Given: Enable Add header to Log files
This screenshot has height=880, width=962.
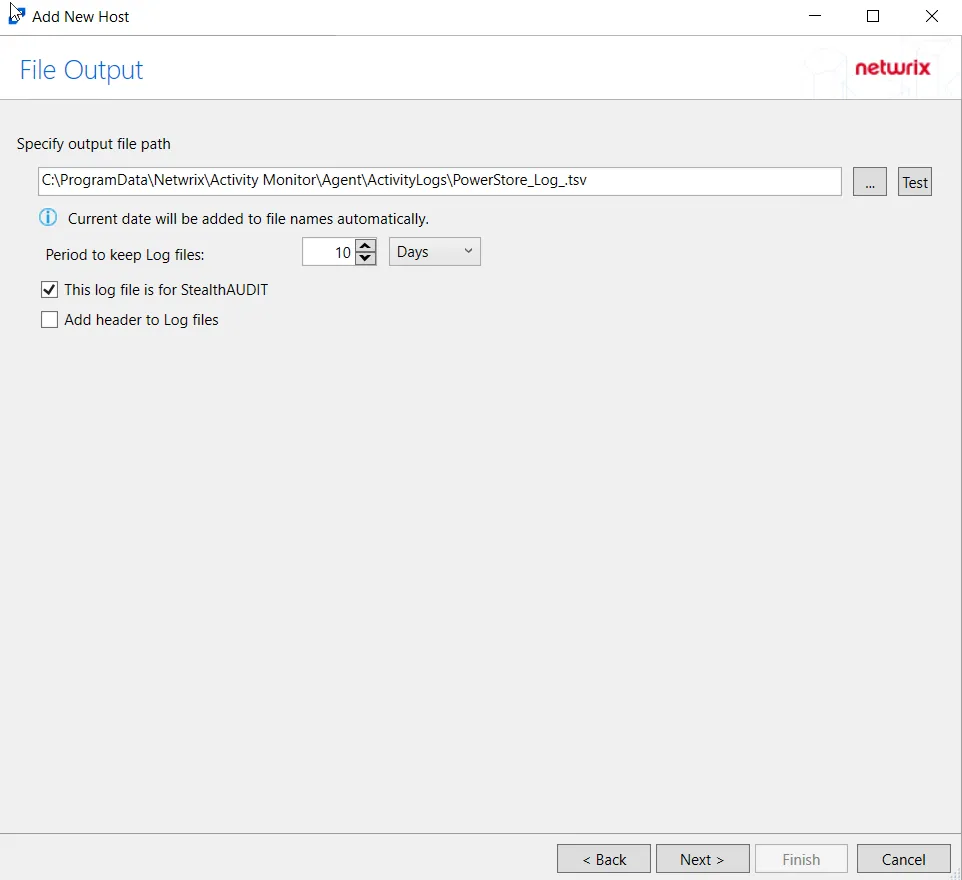Looking at the screenshot, I should (x=49, y=320).
